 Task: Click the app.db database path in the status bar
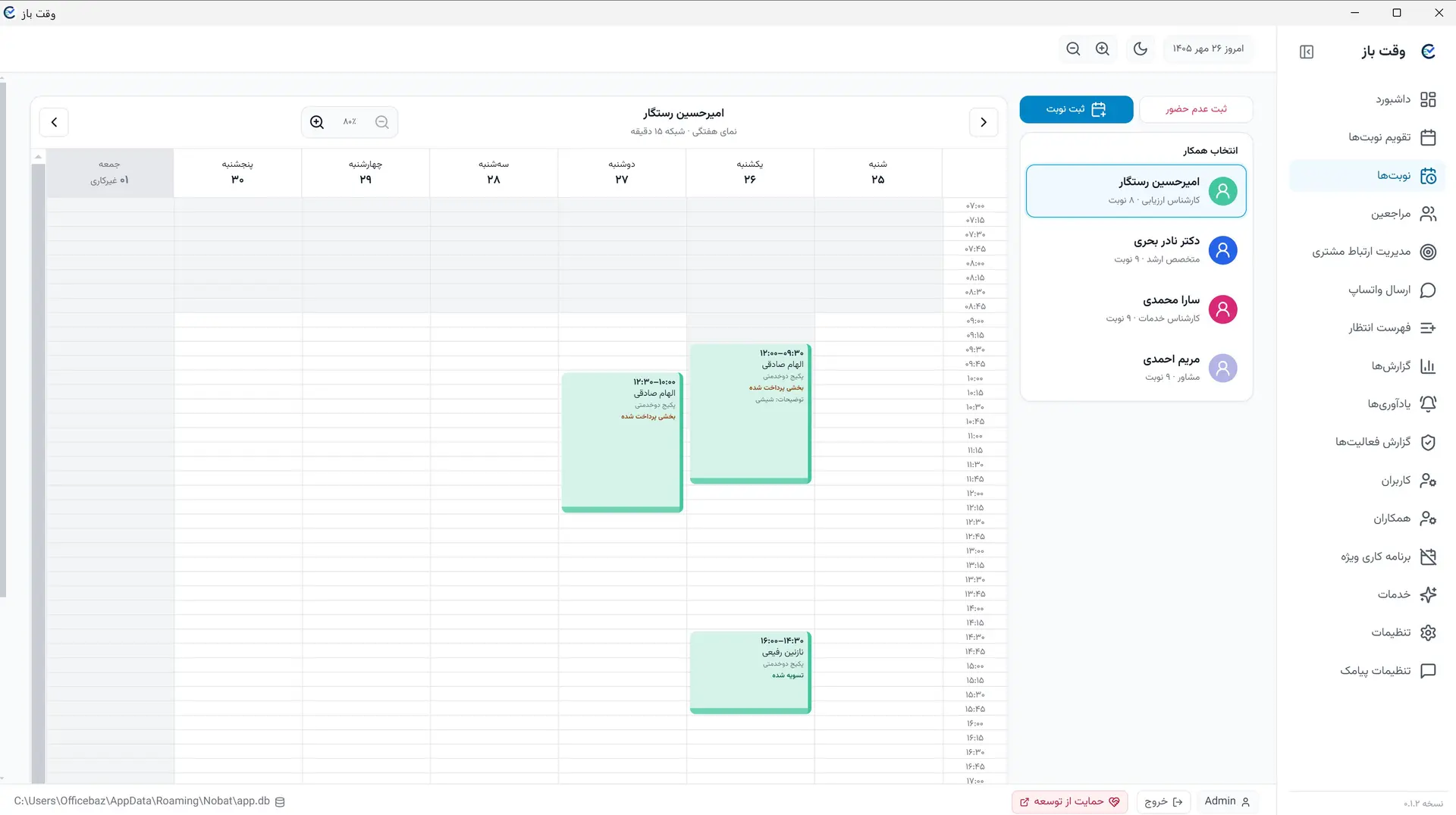(x=149, y=801)
